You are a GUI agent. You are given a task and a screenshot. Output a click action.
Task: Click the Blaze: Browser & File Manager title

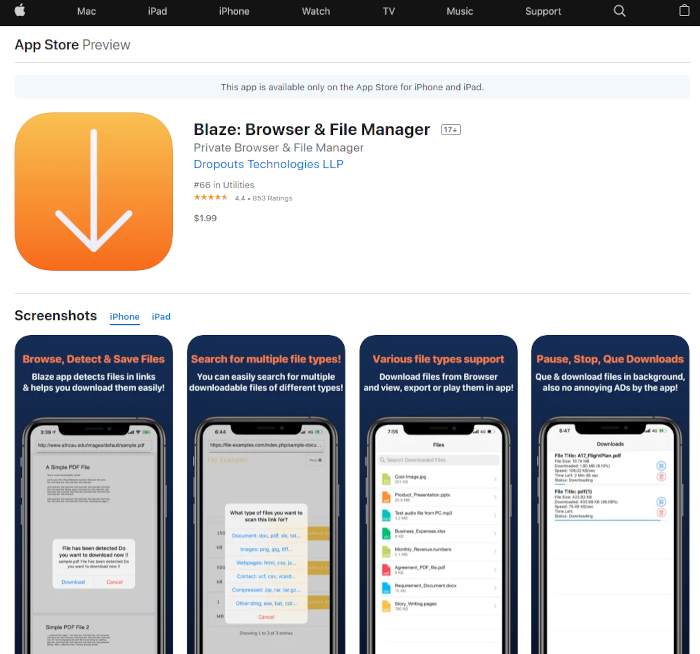click(x=312, y=129)
